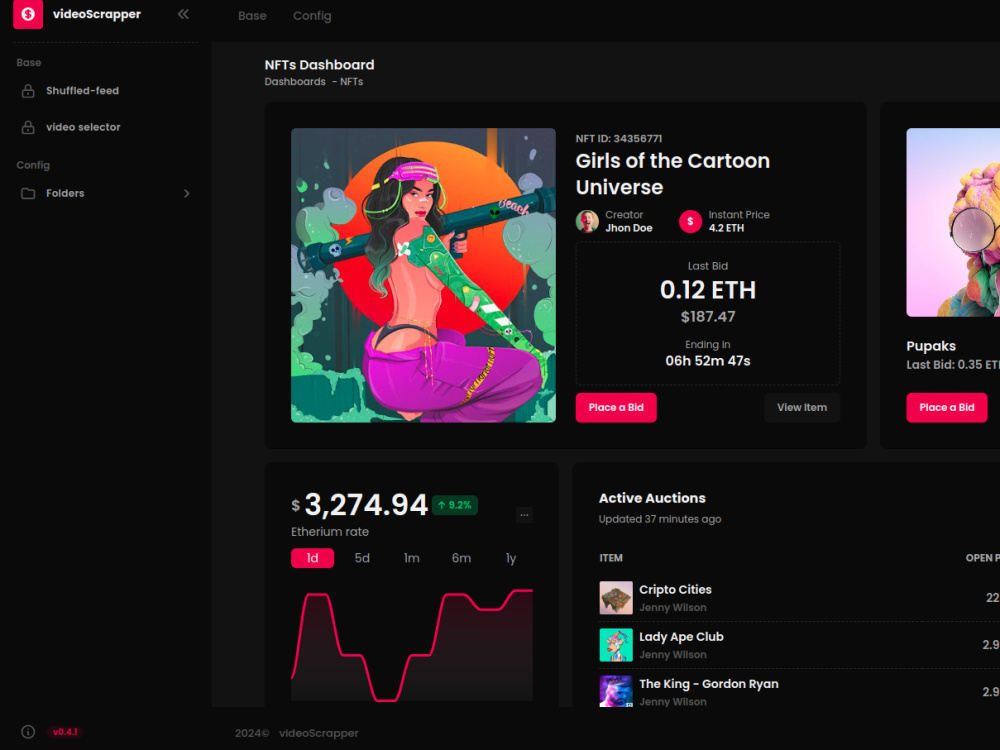1000x750 pixels.
Task: Place a Bid on Pupaks
Action: [946, 408]
